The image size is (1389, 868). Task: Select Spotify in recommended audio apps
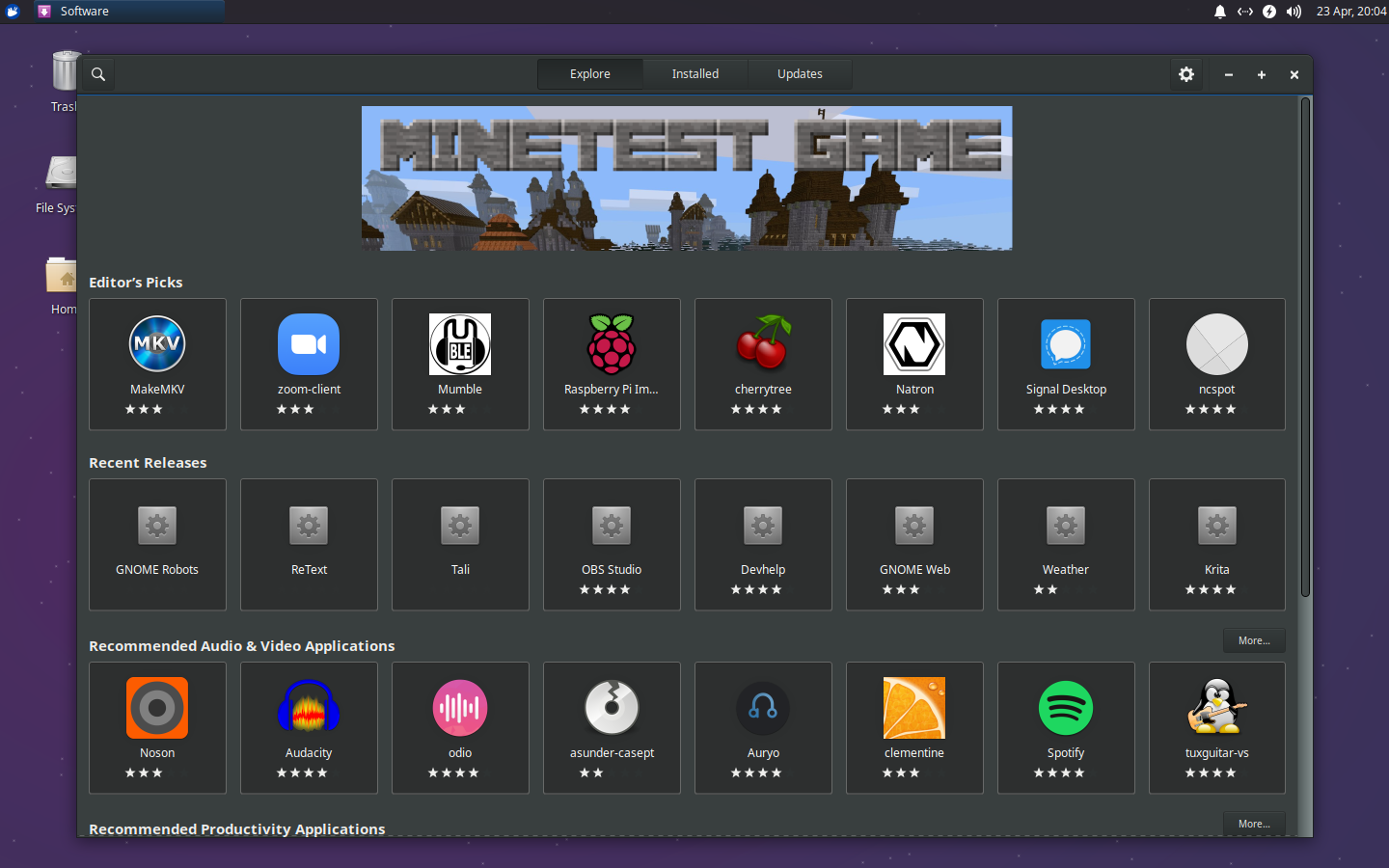pos(1066,728)
